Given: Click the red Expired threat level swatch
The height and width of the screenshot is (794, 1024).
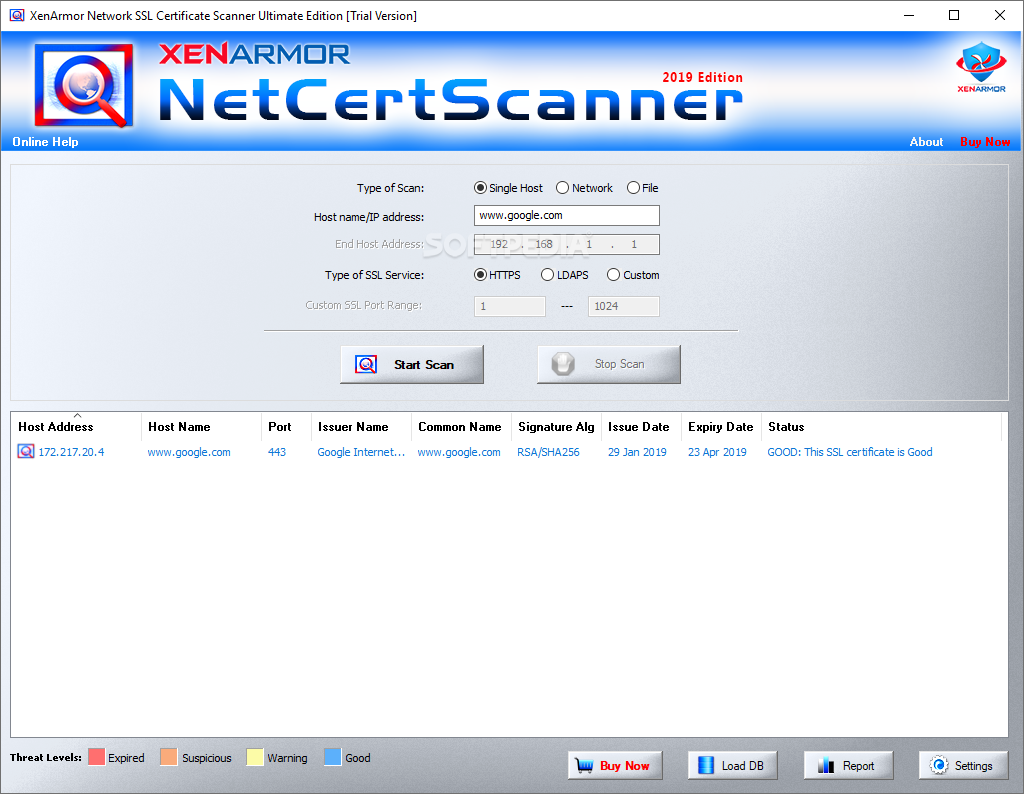Looking at the screenshot, I should point(97,757).
